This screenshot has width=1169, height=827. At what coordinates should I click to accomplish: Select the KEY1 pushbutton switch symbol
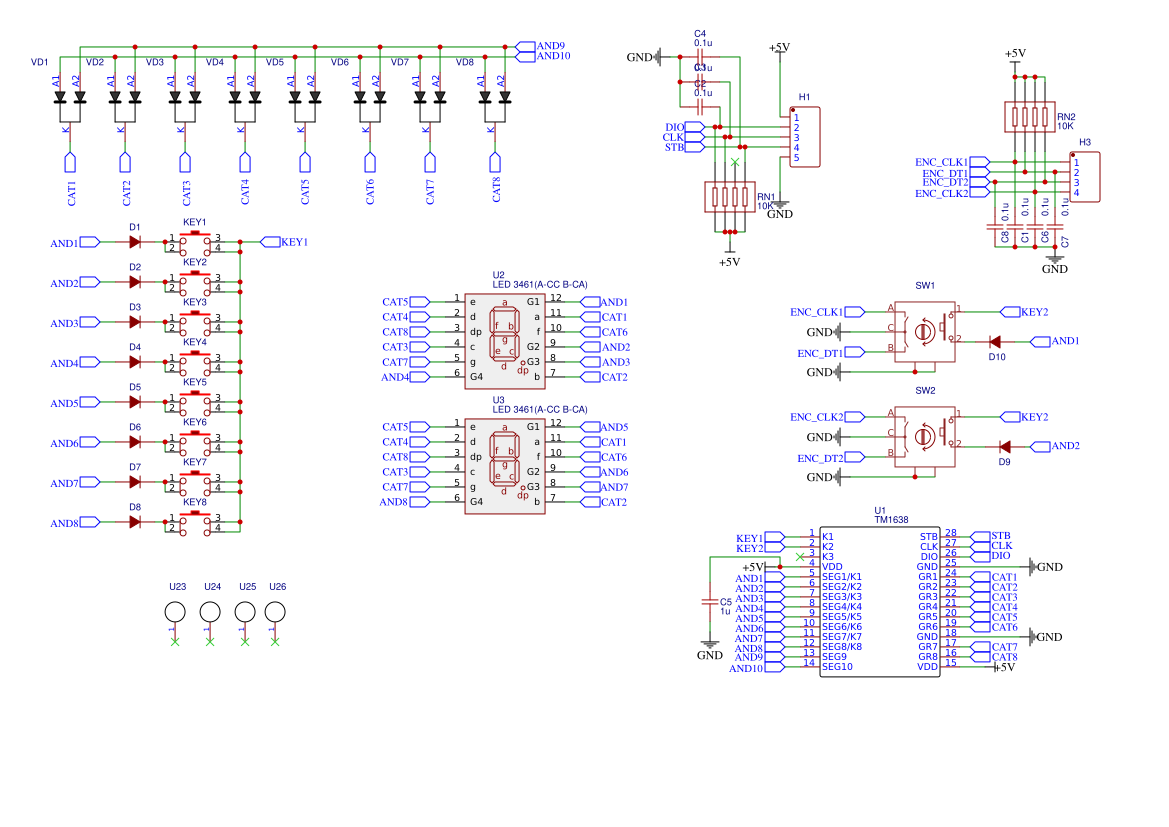(x=195, y=242)
